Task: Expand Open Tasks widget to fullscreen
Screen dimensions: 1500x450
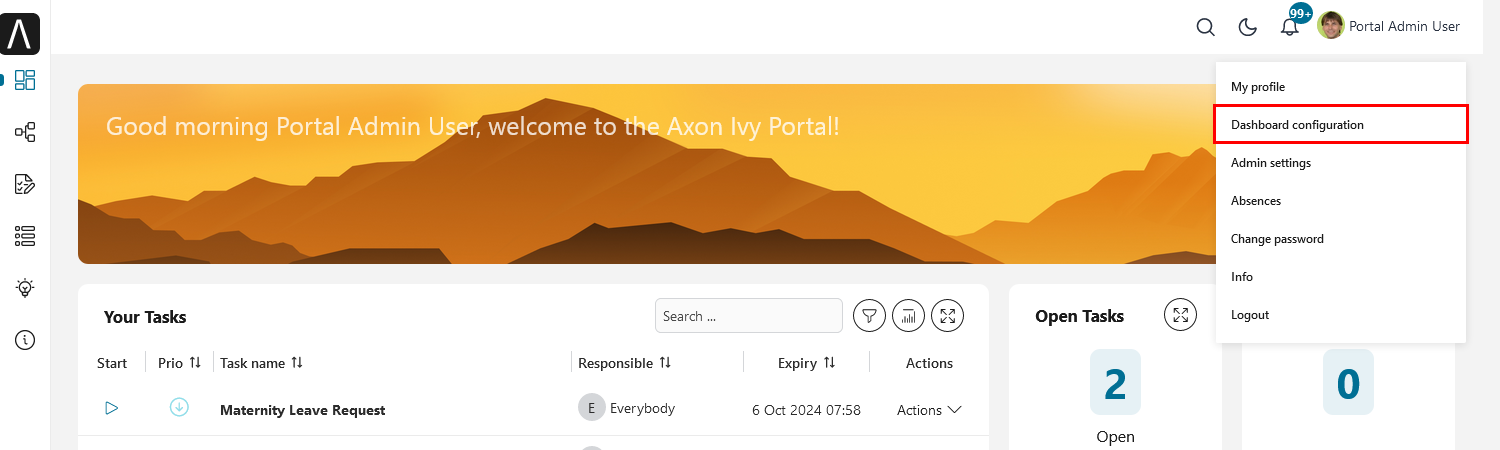Action: click(1181, 315)
